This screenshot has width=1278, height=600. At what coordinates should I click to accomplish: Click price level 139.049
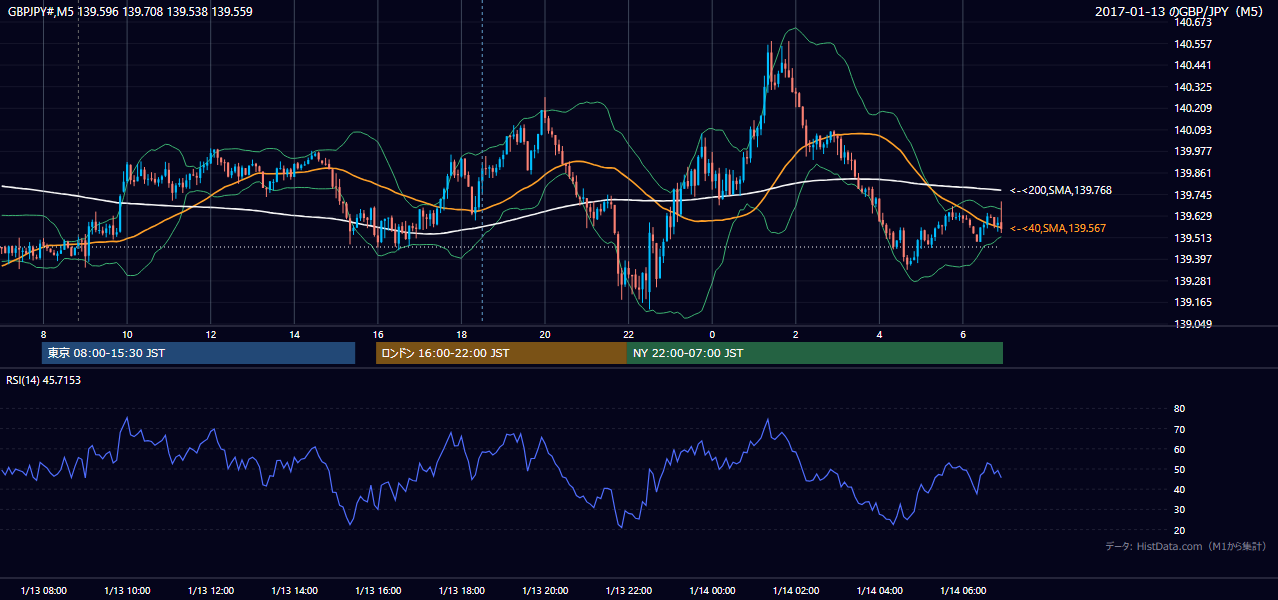[1193, 324]
